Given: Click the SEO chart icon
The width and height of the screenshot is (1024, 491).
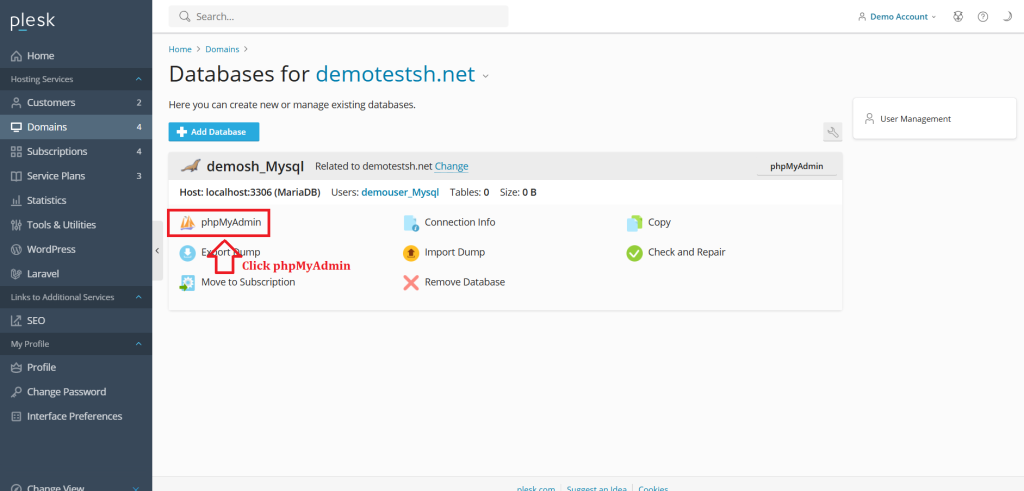Looking at the screenshot, I should [x=16, y=321].
